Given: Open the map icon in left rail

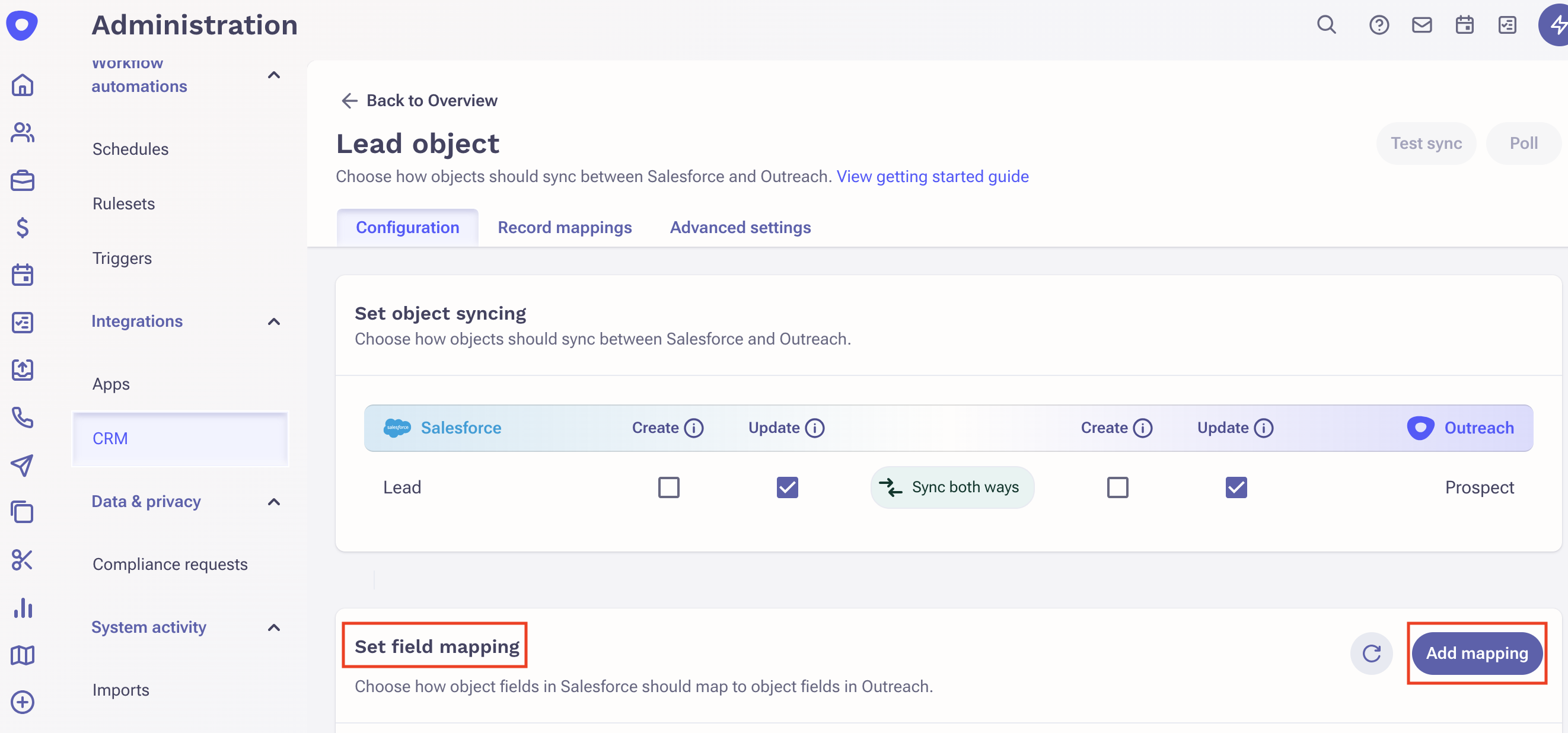Looking at the screenshot, I should [x=23, y=655].
